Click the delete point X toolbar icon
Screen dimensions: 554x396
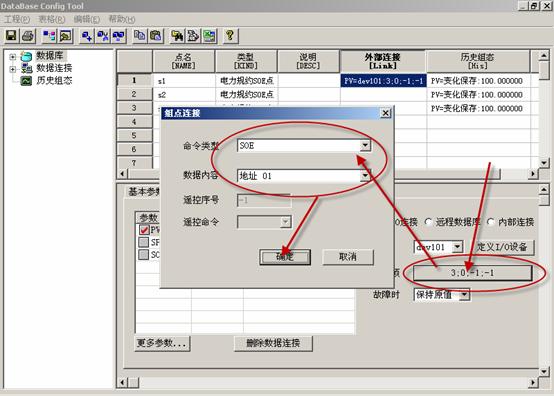pos(103,36)
